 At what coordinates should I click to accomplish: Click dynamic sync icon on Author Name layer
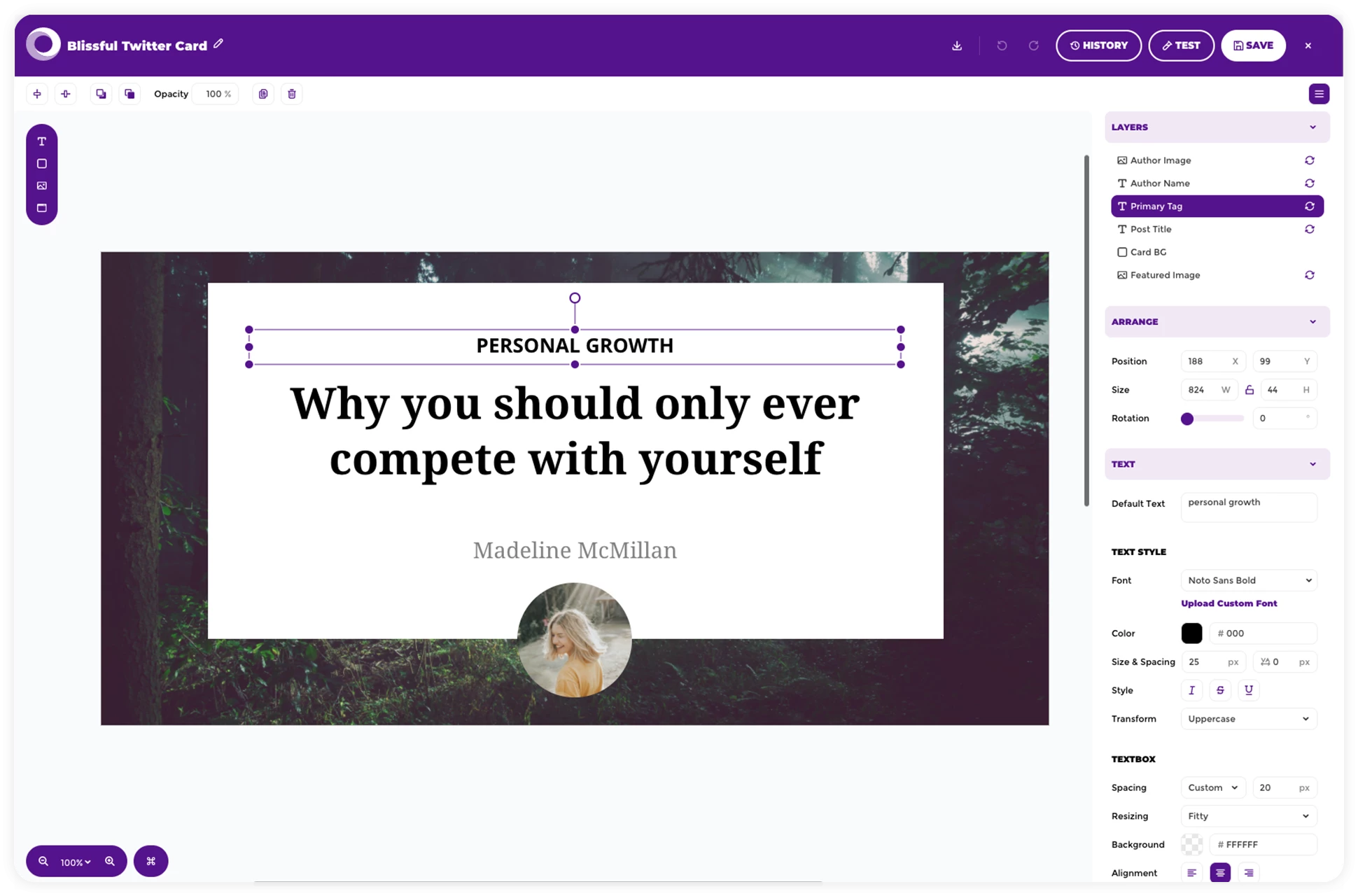pyautogui.click(x=1309, y=183)
